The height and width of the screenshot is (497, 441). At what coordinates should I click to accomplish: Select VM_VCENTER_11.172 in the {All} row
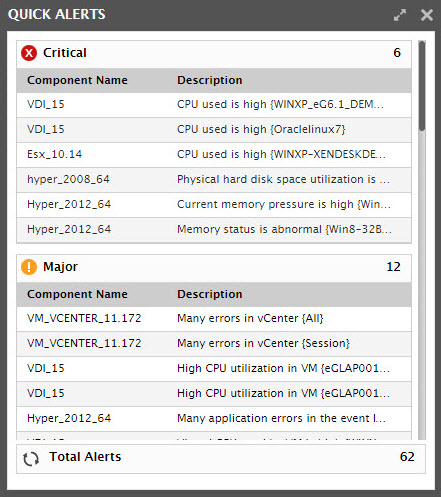(84, 318)
